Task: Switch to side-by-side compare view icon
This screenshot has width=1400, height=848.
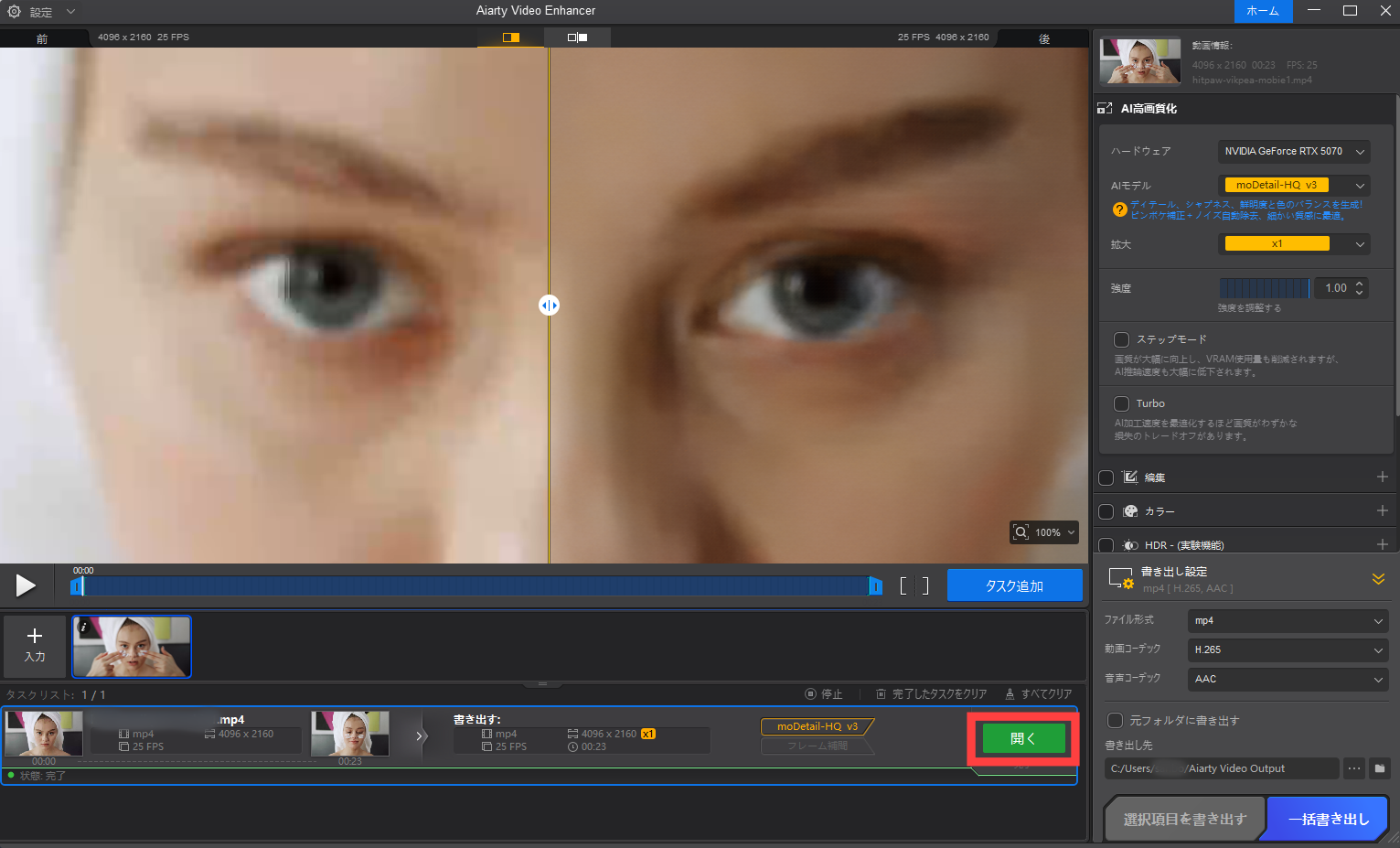Action: coord(577,38)
